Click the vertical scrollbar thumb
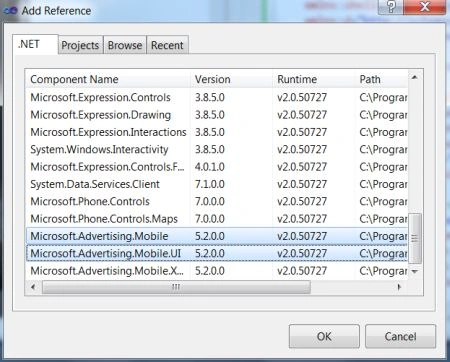This screenshot has width=450, height=362. (x=415, y=238)
